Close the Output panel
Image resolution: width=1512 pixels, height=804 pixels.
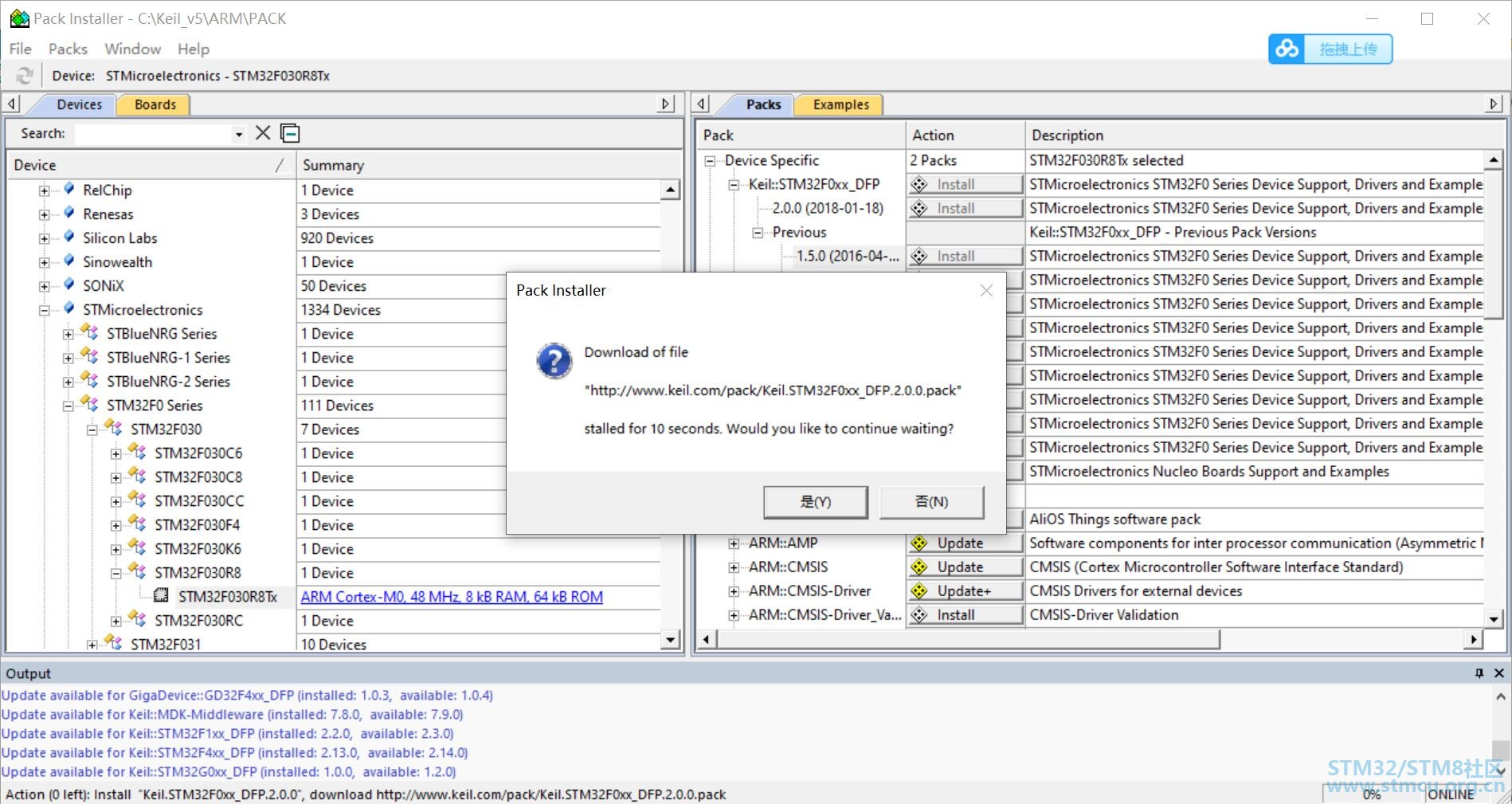[x=1498, y=673]
